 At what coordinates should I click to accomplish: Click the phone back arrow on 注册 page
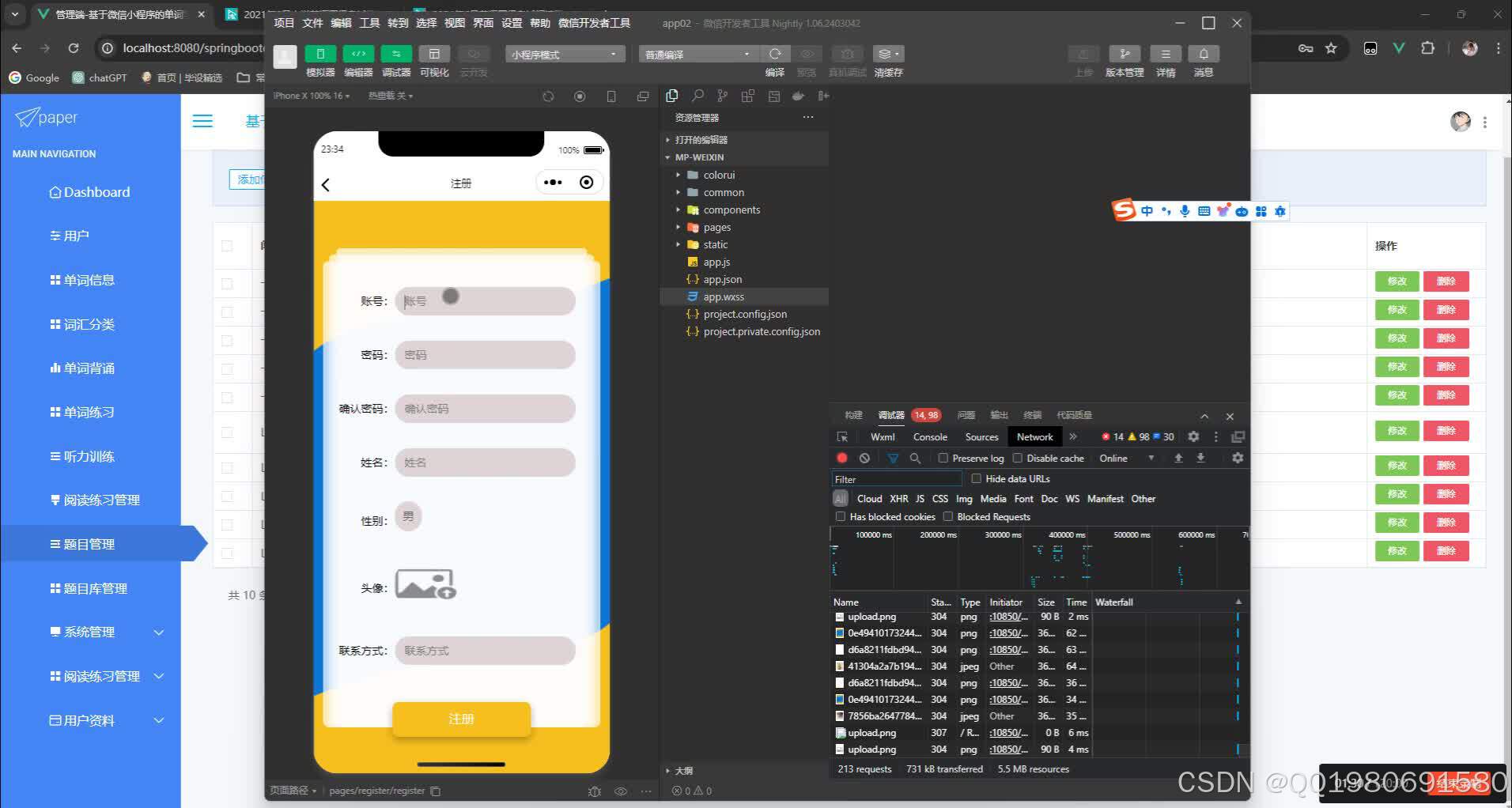pyautogui.click(x=326, y=184)
